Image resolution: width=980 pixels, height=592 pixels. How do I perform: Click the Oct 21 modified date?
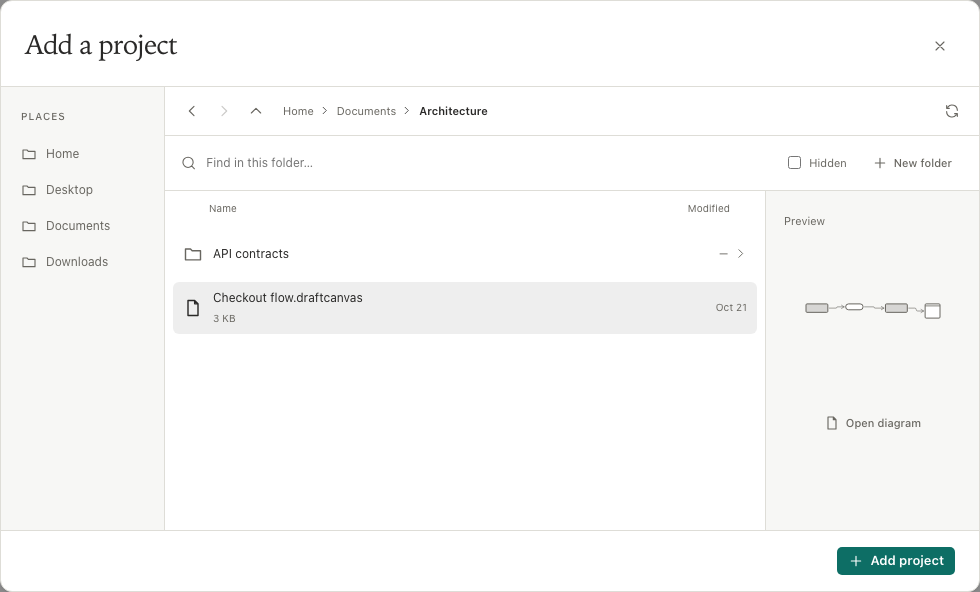(x=731, y=308)
